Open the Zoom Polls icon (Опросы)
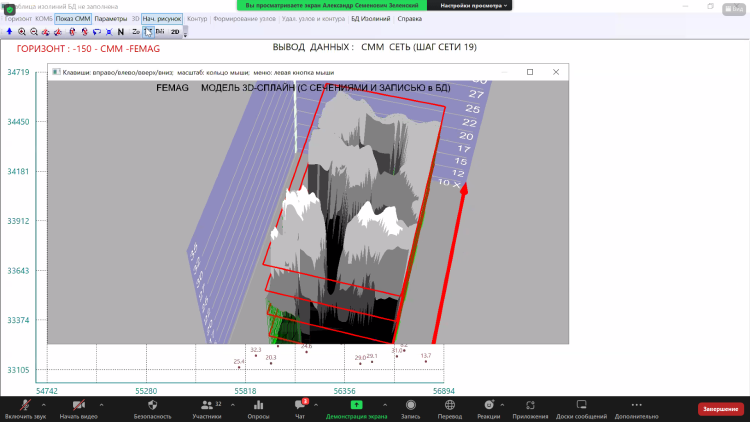The image size is (750, 422). tap(258, 408)
